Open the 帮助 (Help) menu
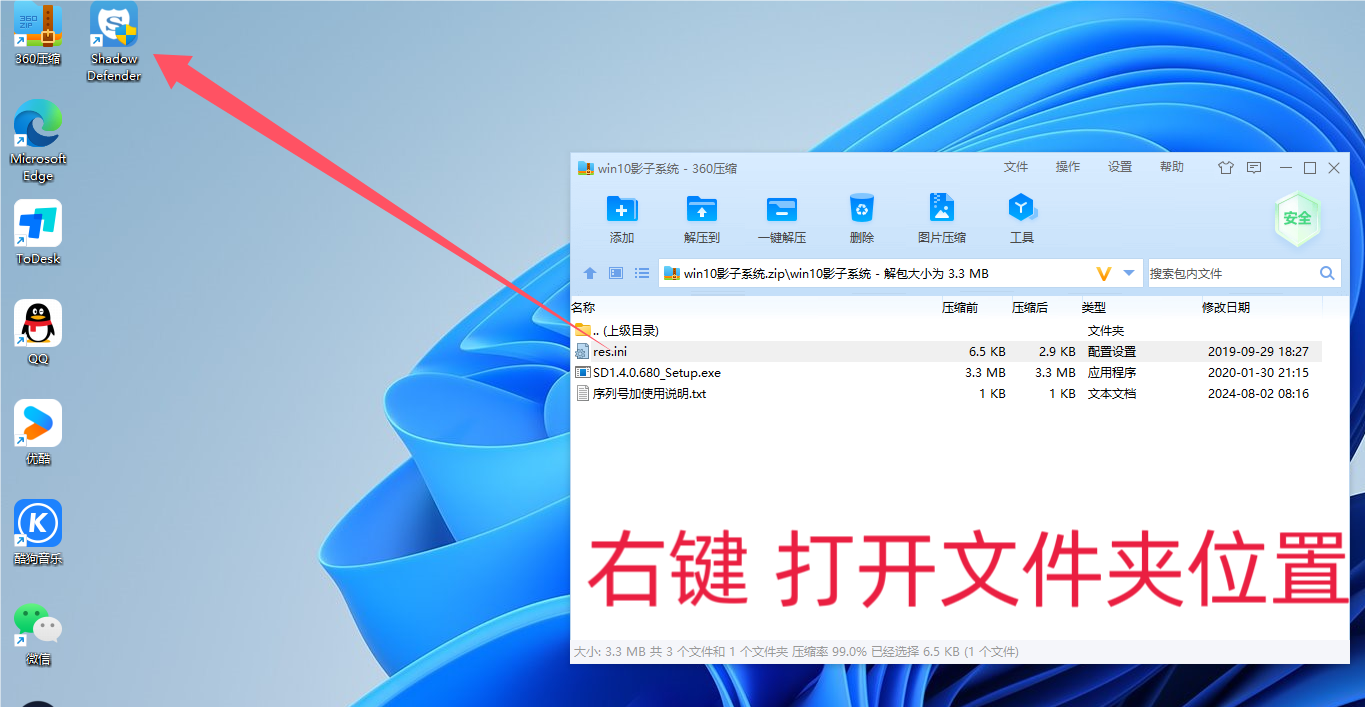Viewport: 1365px width, 707px height. point(1172,167)
